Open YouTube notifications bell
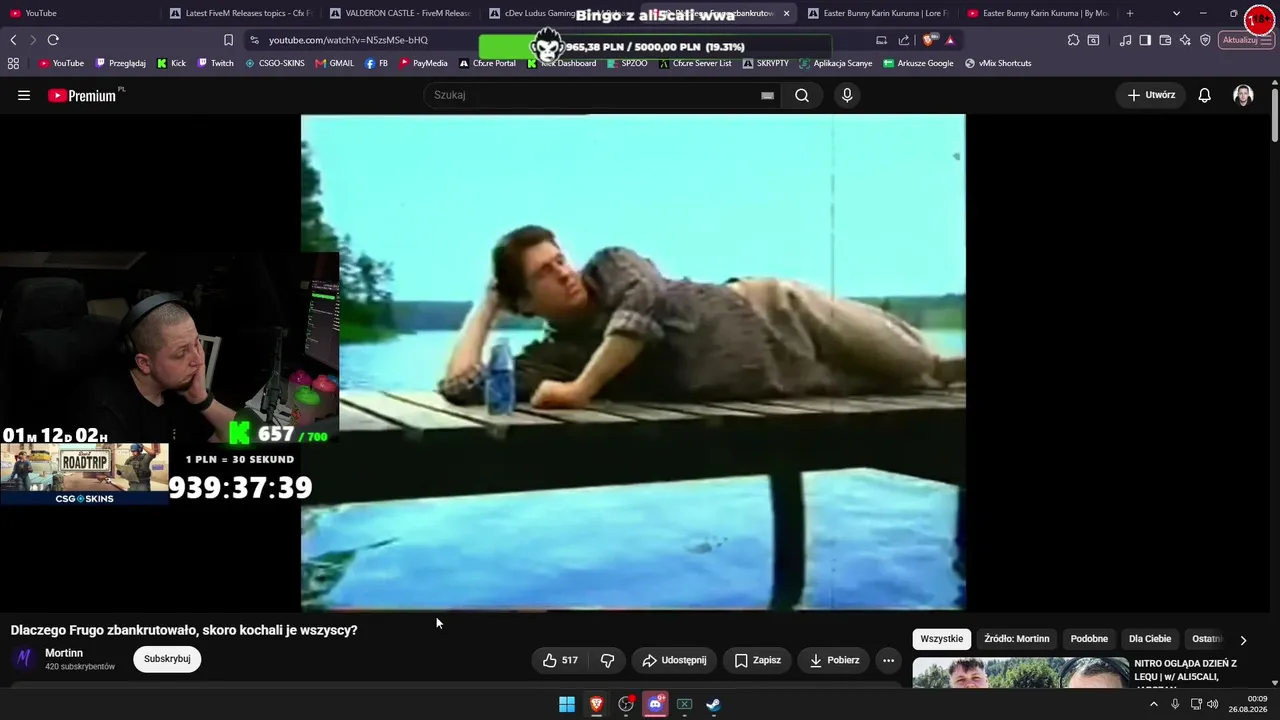1280x720 pixels. pos(1205,95)
